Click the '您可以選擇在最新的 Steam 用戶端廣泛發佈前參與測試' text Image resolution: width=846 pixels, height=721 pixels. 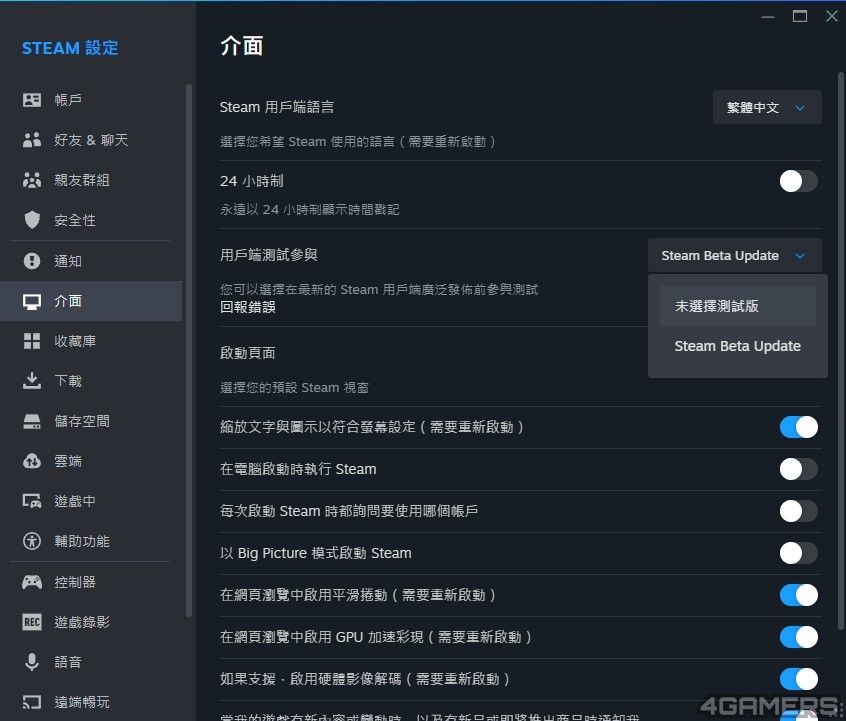pyautogui.click(x=379, y=290)
